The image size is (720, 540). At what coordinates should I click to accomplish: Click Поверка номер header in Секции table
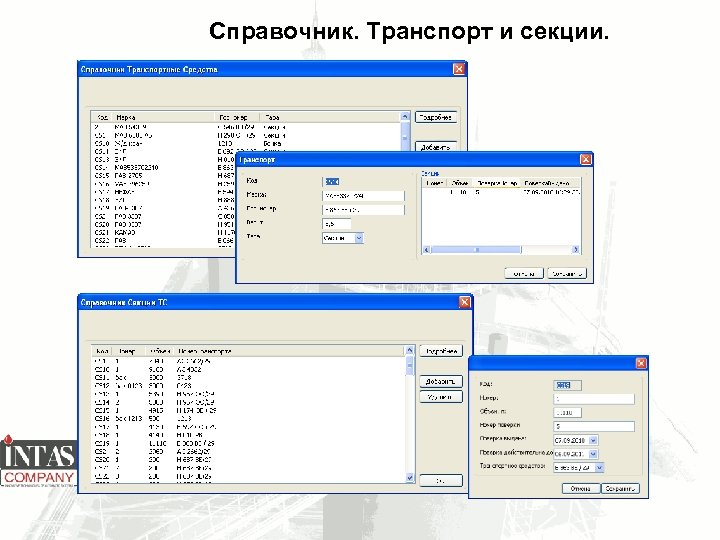pyautogui.click(x=497, y=183)
